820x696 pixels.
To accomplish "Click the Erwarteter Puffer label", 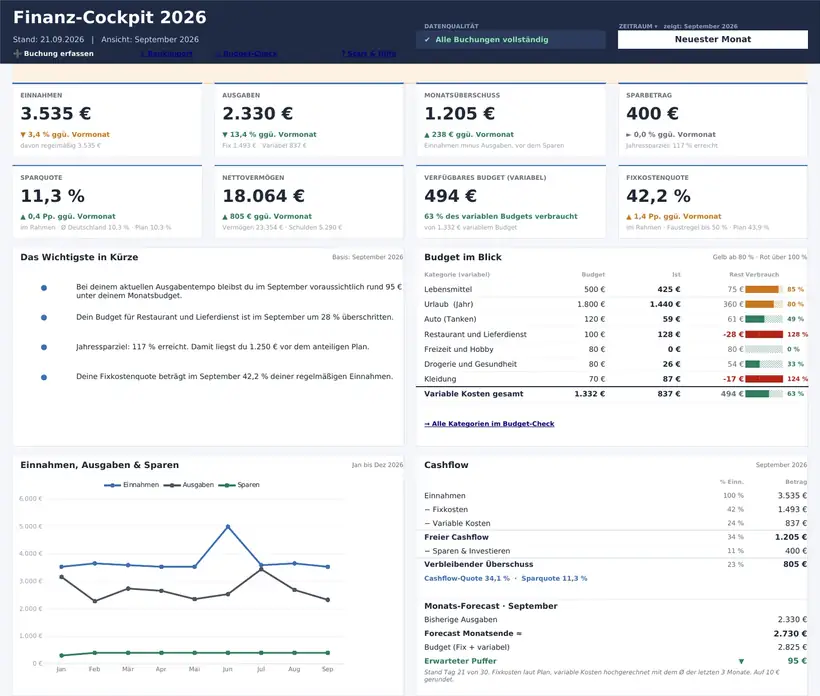I will point(460,661).
